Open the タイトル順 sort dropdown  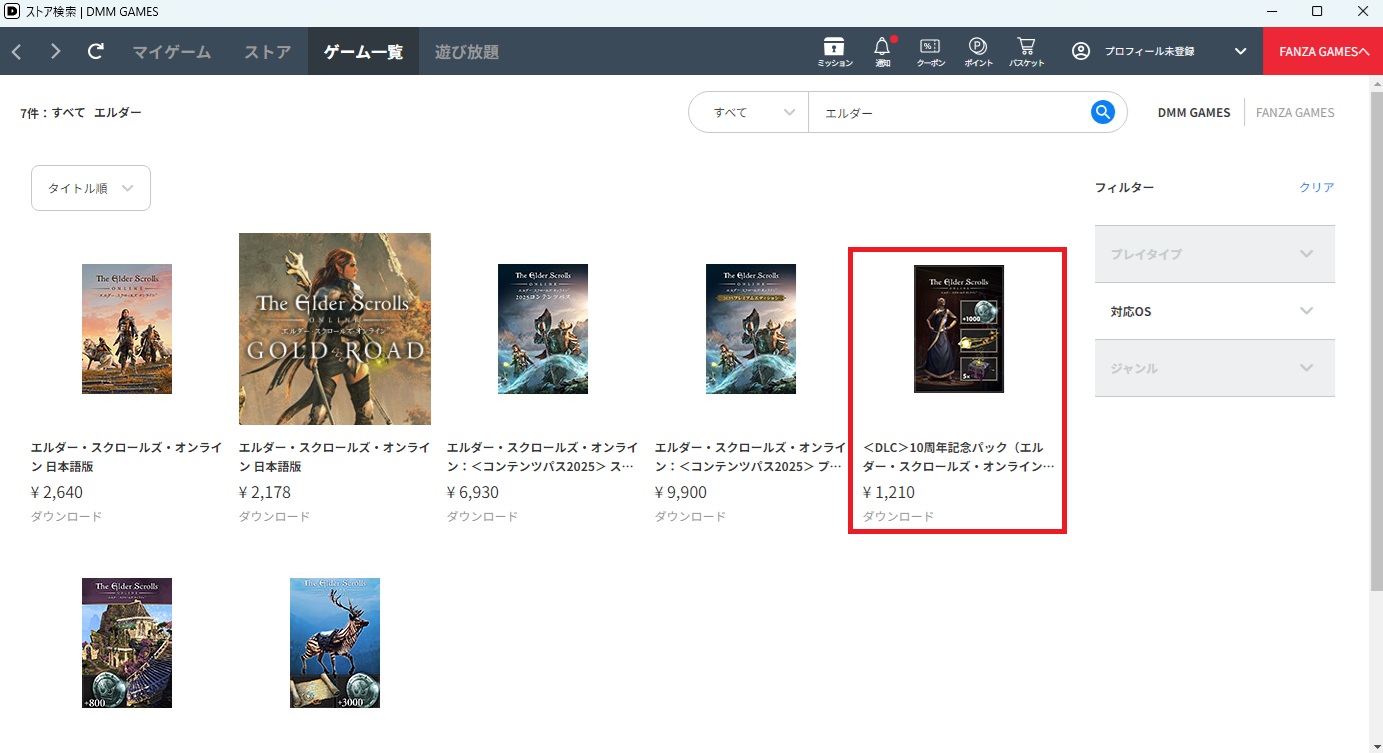91,188
